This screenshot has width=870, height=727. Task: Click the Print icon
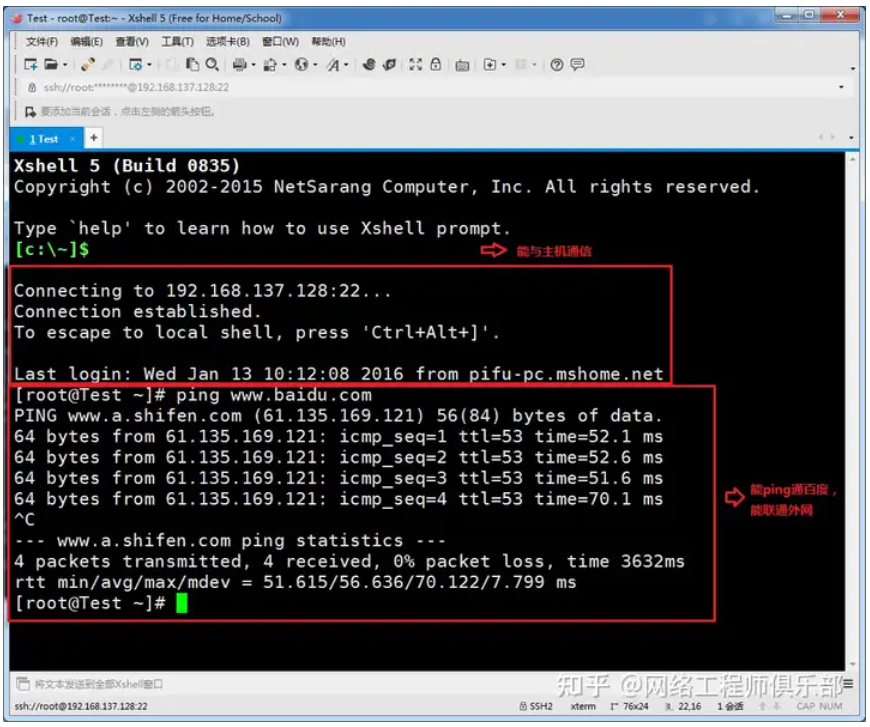[x=240, y=65]
